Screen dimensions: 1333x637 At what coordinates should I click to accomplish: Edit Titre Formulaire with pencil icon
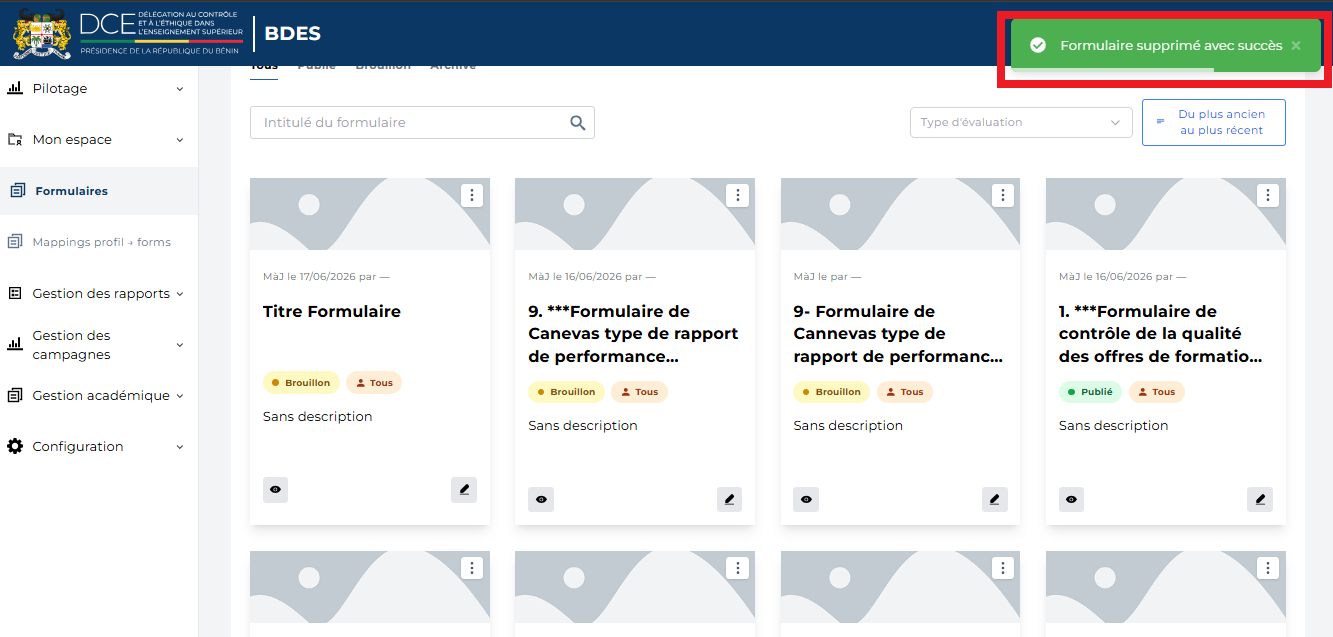point(464,490)
